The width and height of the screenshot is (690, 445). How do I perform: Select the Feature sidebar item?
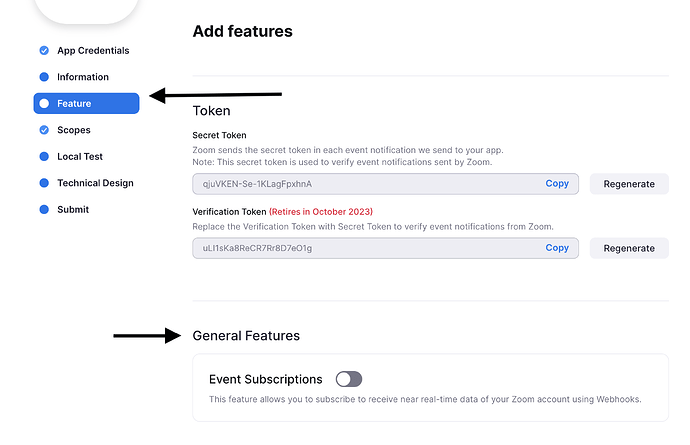point(86,104)
